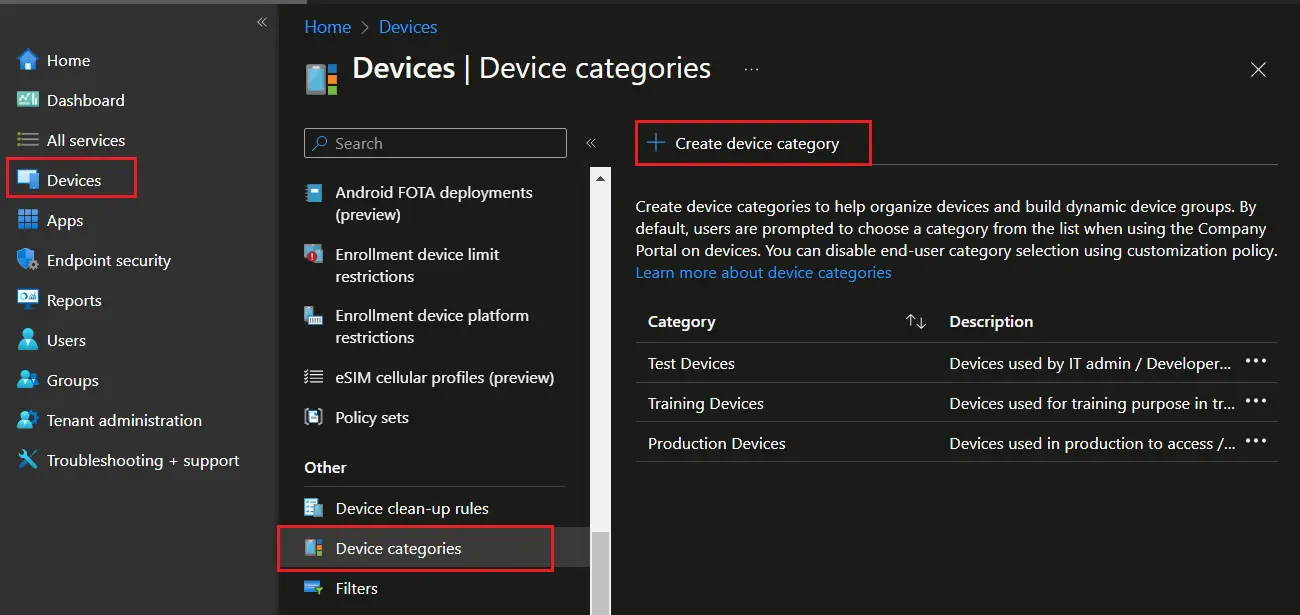The width and height of the screenshot is (1300, 615).
Task: Click inside the Search field
Action: [x=435, y=143]
